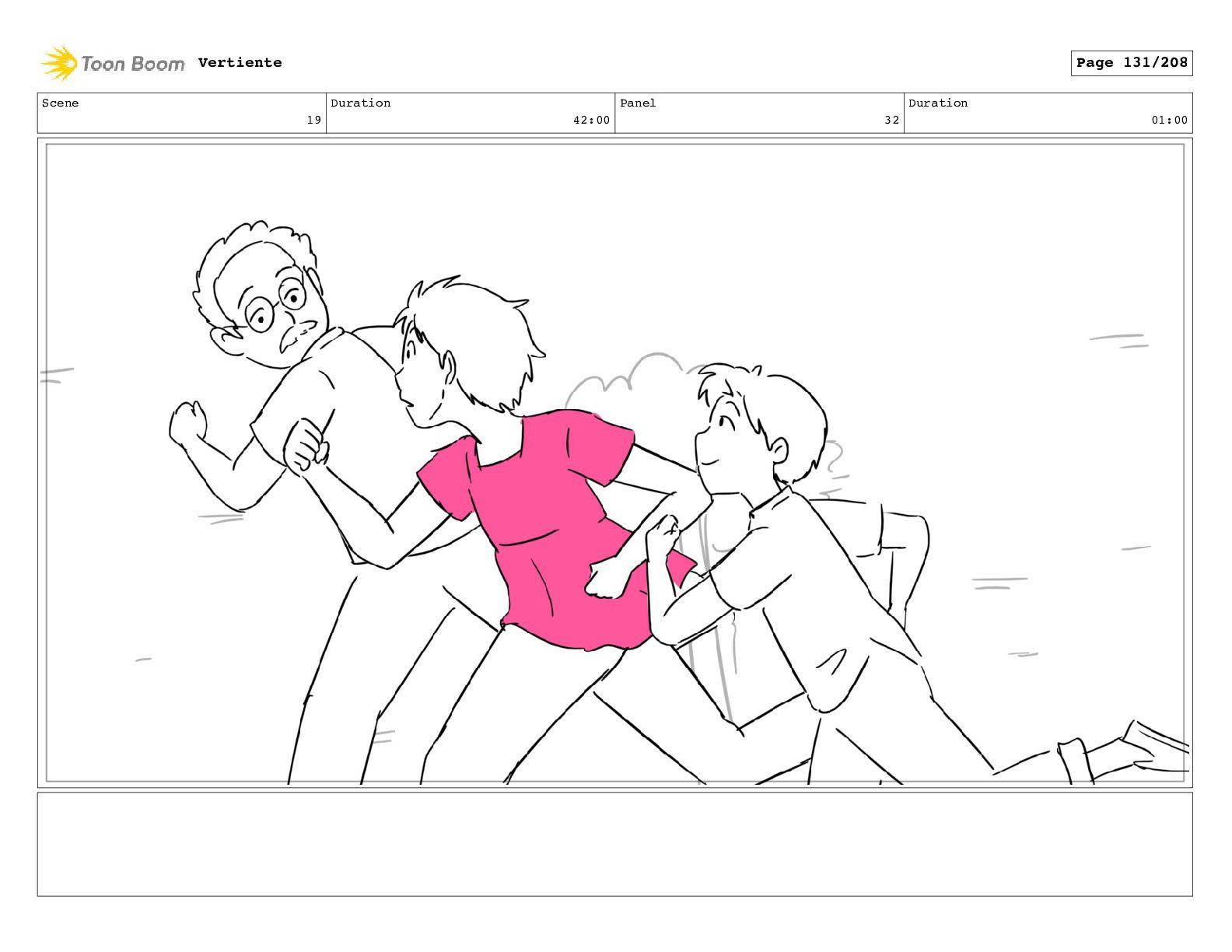The height and width of the screenshot is (952, 1232).
Task: Click the Toon Boom logo
Action: pyautogui.click(x=113, y=63)
